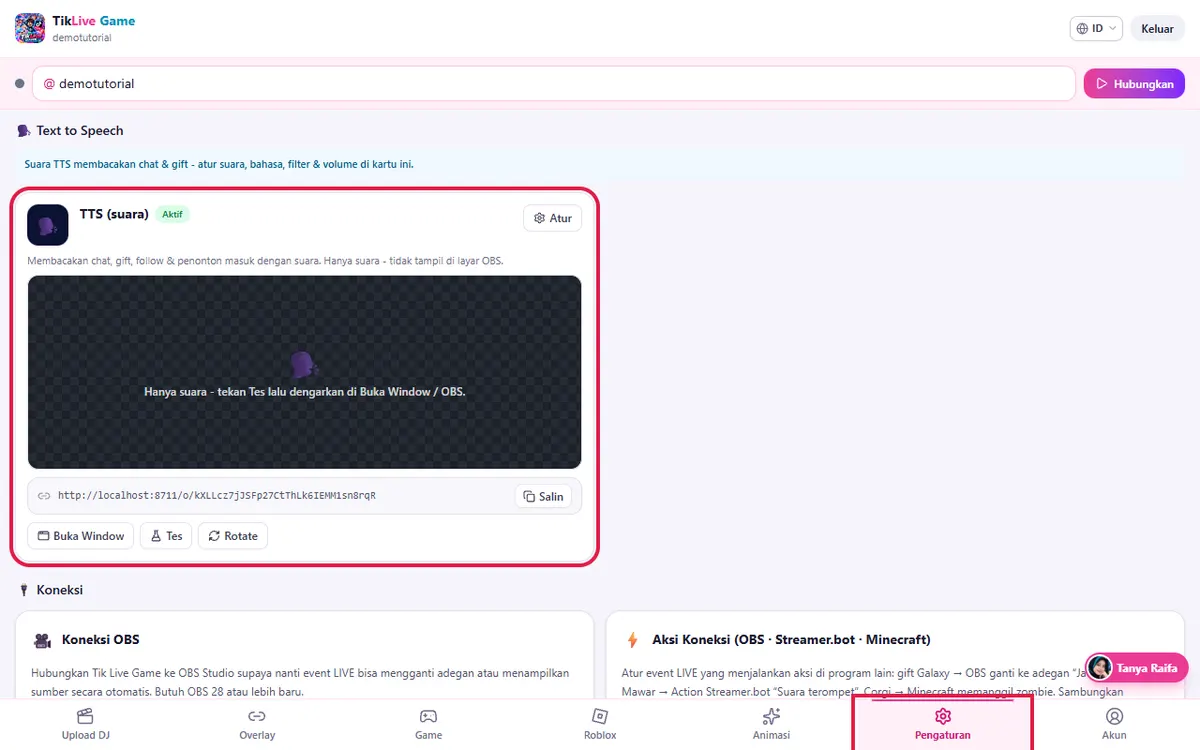The height and width of the screenshot is (750, 1200).
Task: Go to the Akun account tab
Action: [1114, 724]
